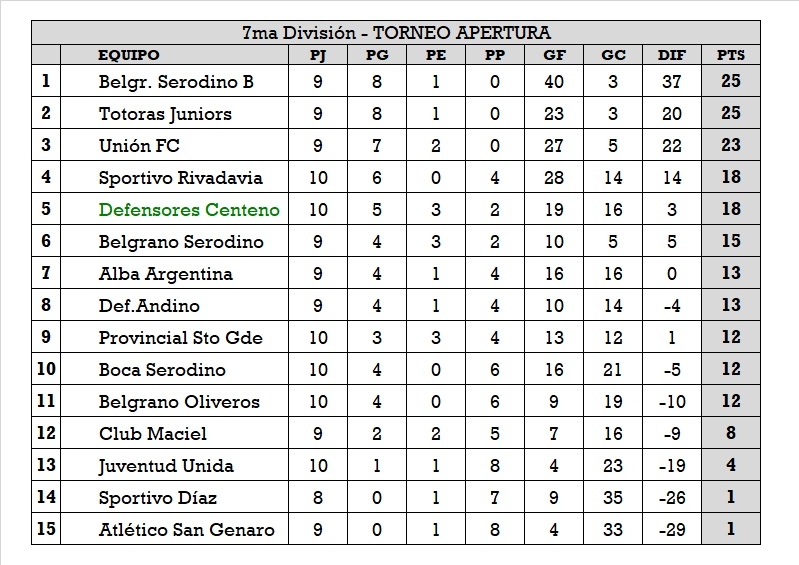Select the PJ column header
The height and width of the screenshot is (565, 799).
tap(318, 56)
